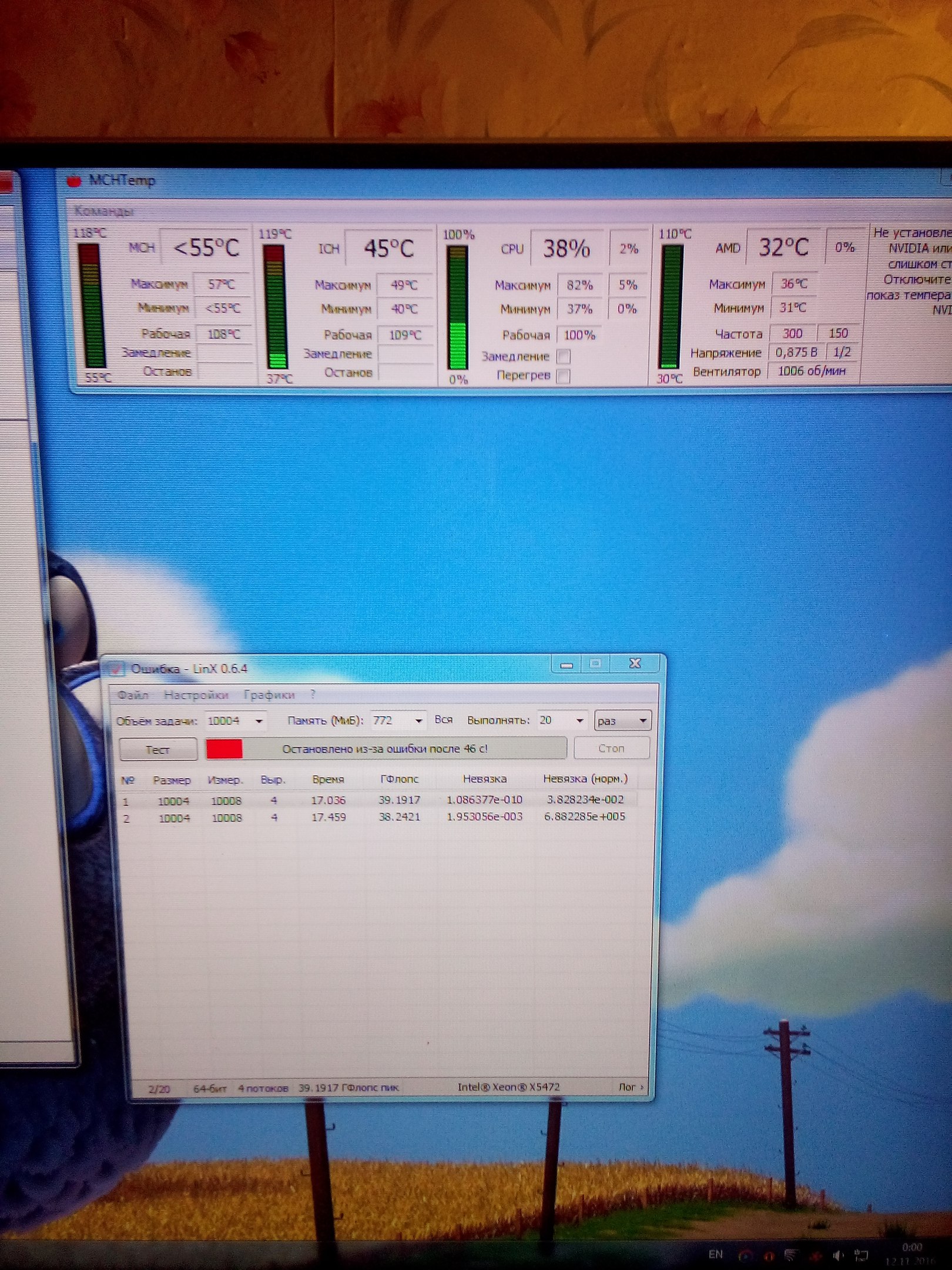Click the LinX window title icon

click(117, 669)
